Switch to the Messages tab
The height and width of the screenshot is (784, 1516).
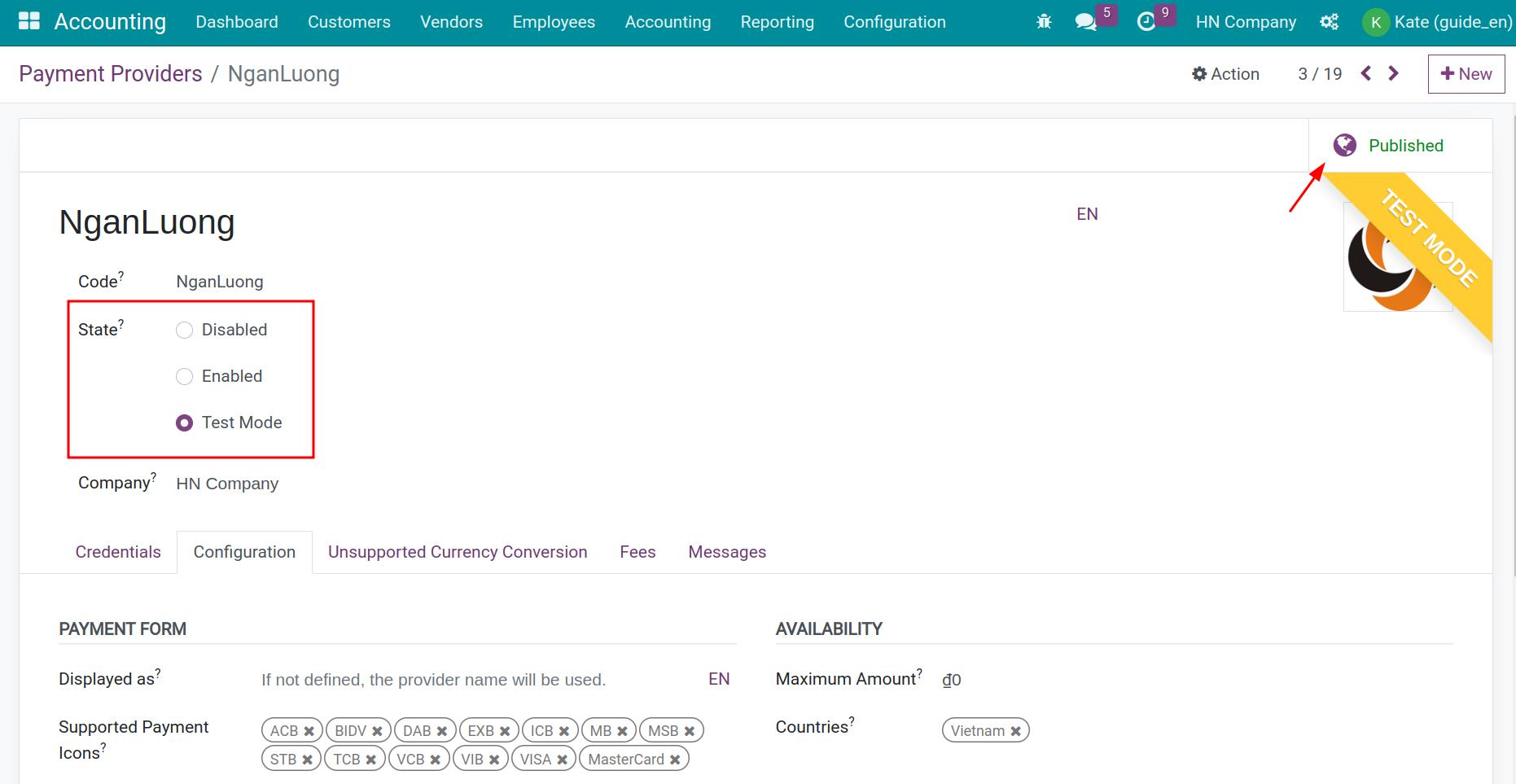coord(727,552)
